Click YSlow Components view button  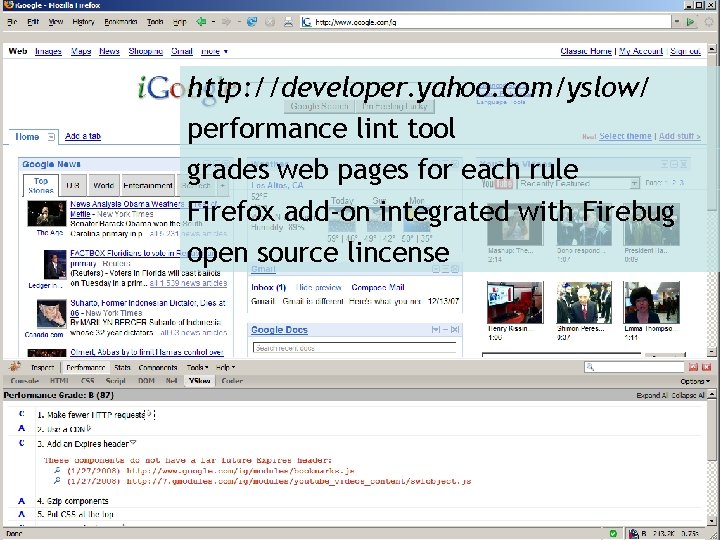click(158, 367)
